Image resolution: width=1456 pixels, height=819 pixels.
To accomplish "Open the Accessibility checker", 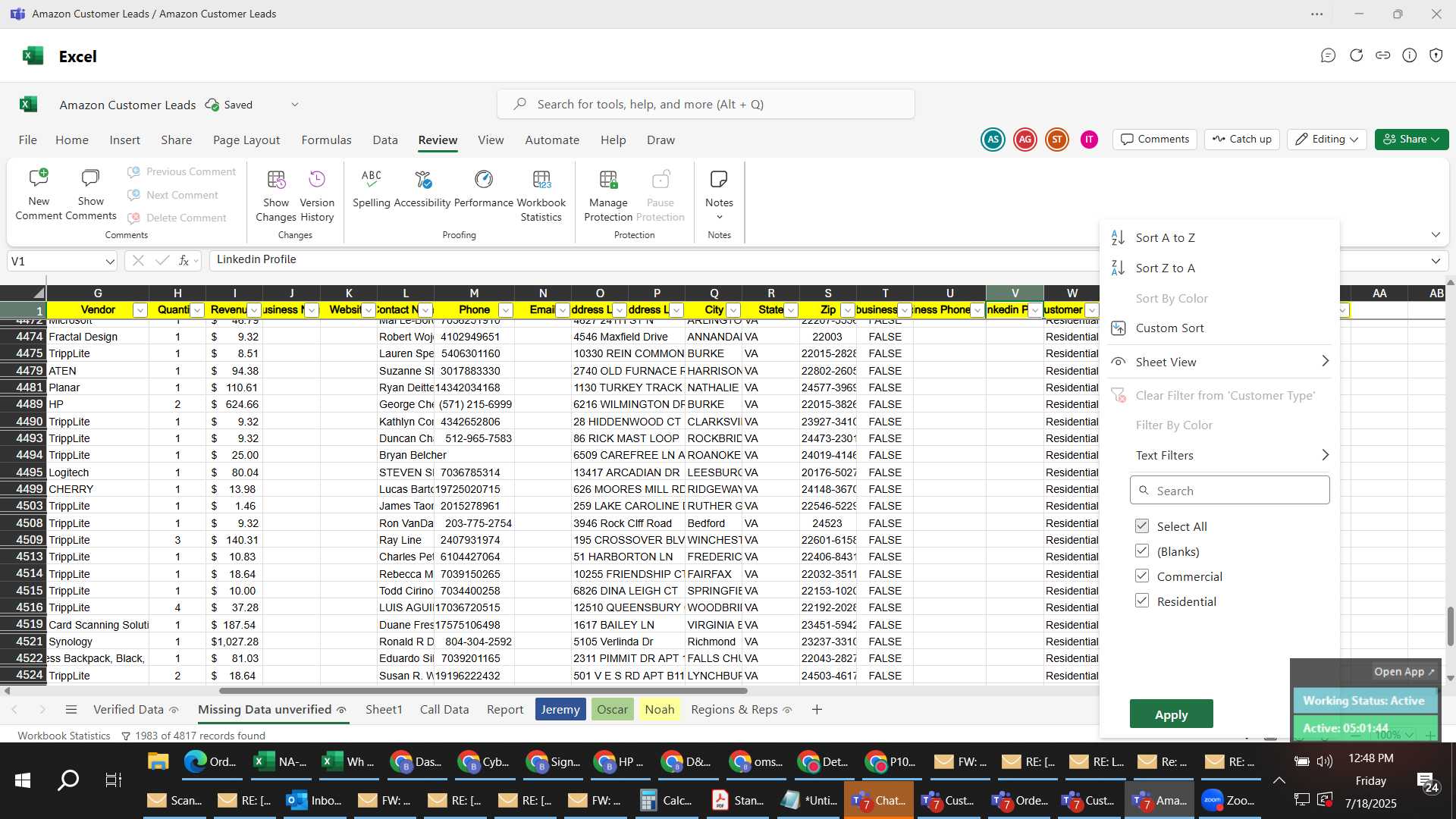I will [x=422, y=188].
